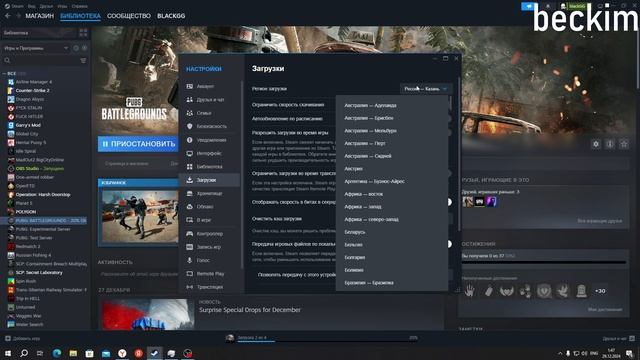Open library filter options icon

[83, 60]
